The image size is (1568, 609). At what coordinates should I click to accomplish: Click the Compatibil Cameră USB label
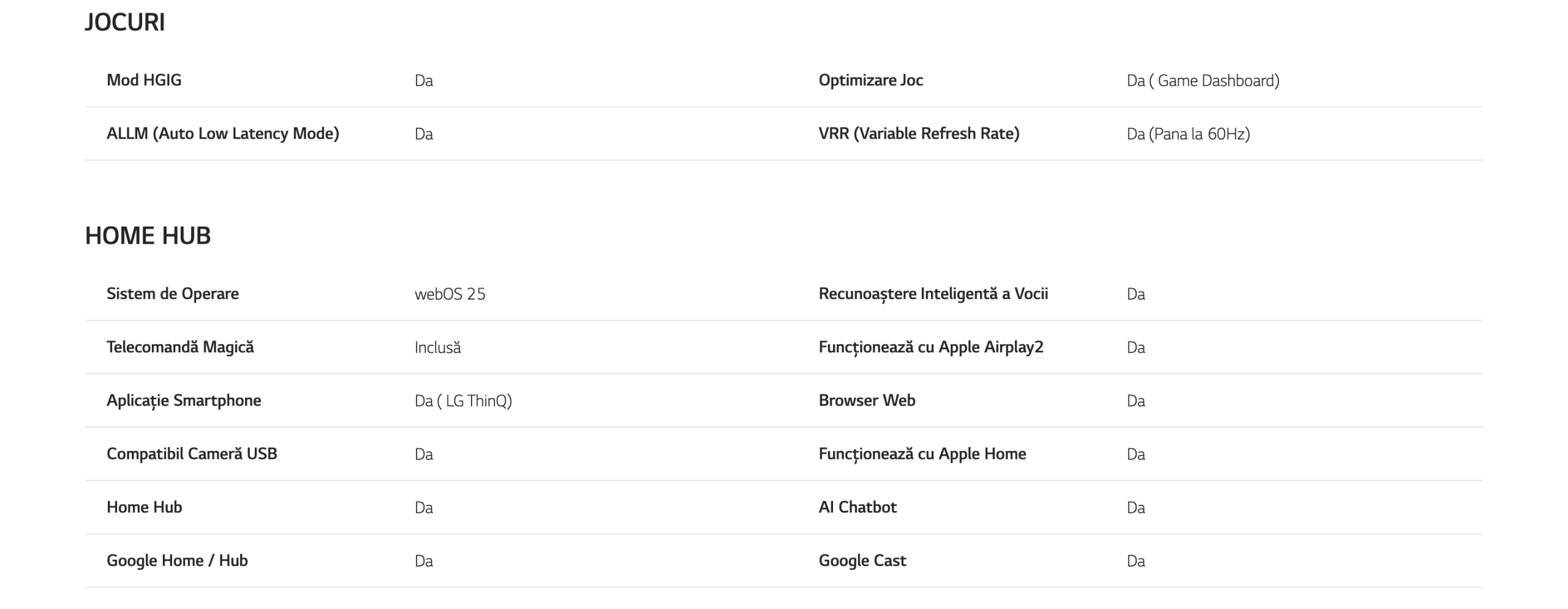tap(192, 453)
